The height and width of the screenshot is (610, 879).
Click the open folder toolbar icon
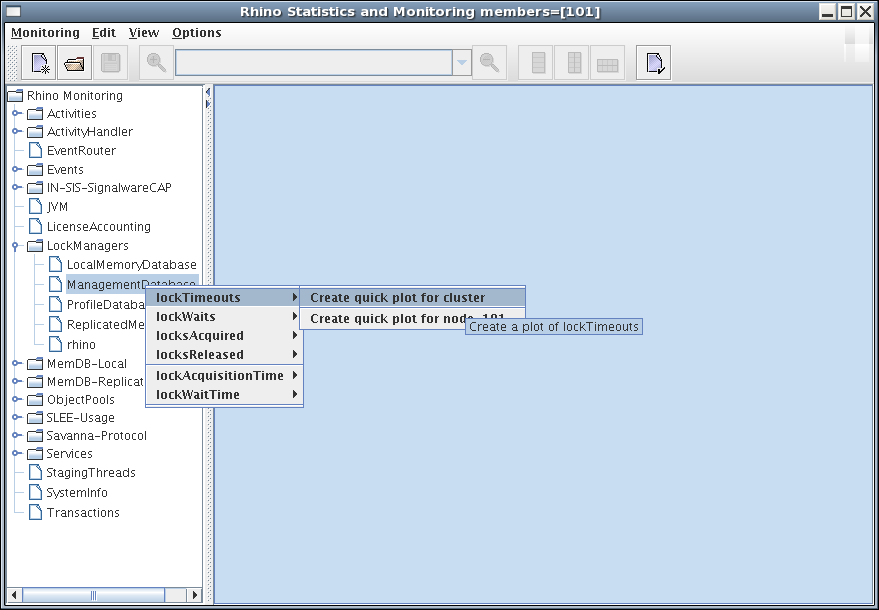(74, 63)
